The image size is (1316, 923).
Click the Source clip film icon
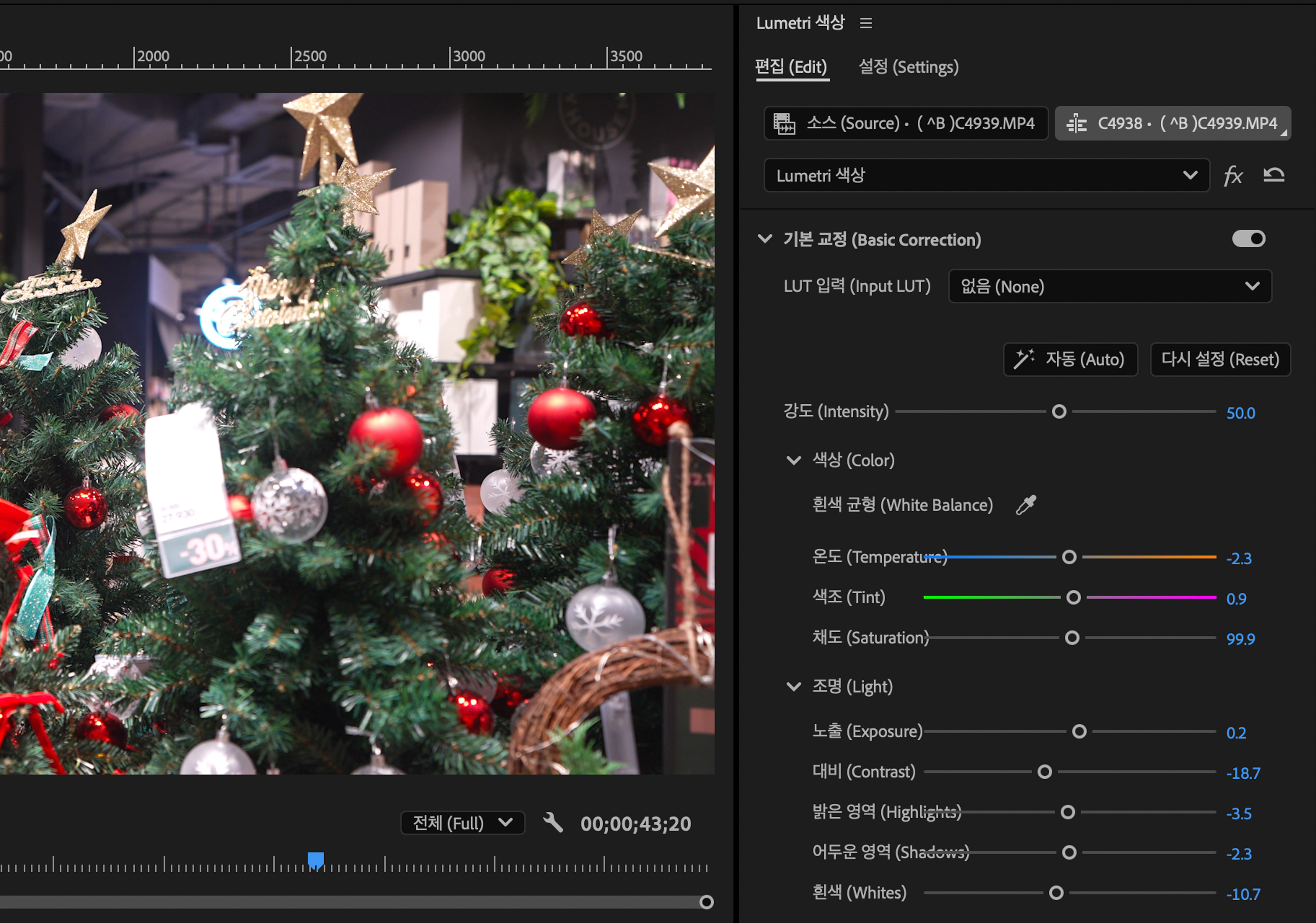click(x=784, y=123)
